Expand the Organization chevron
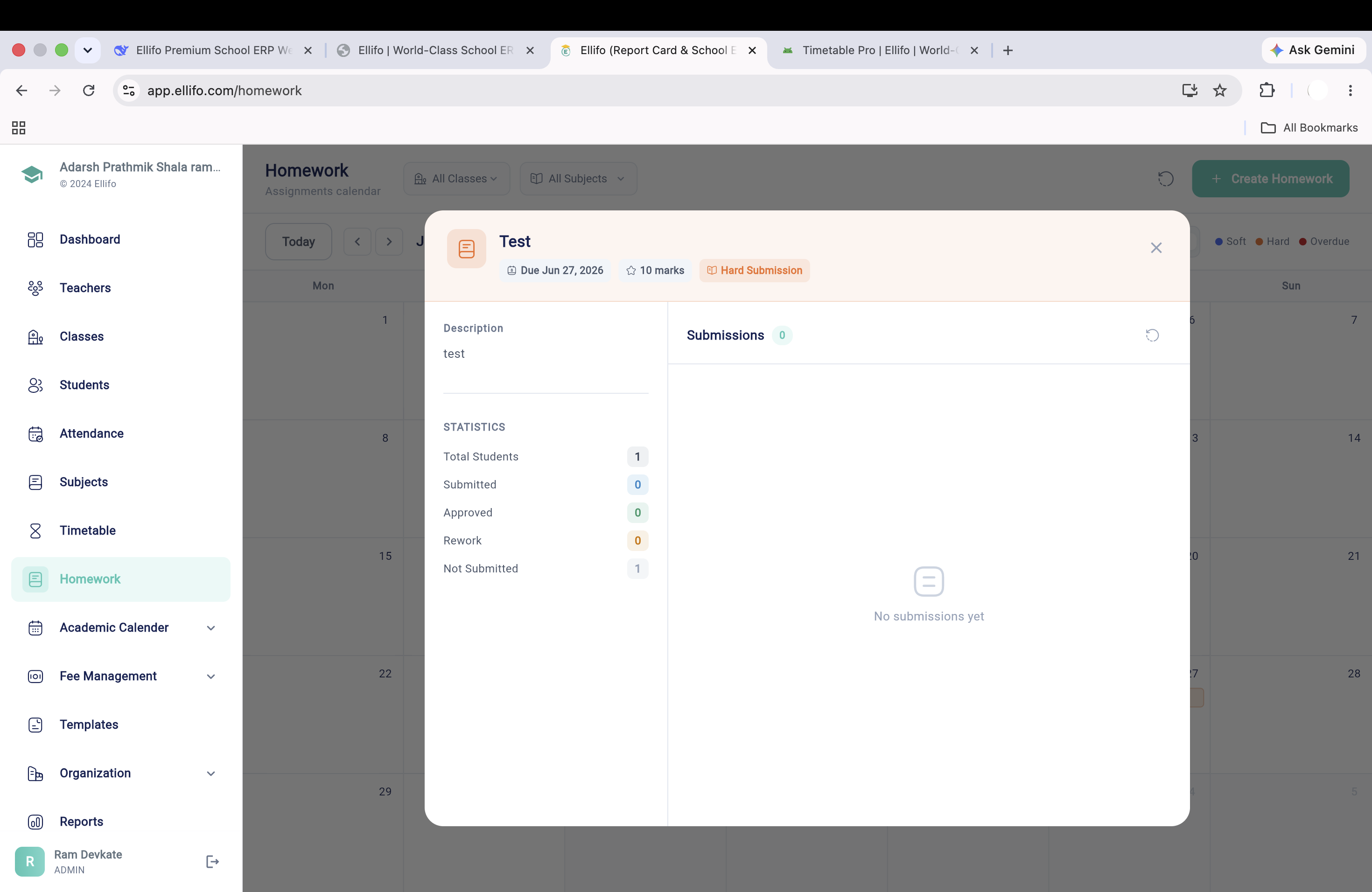 211,774
